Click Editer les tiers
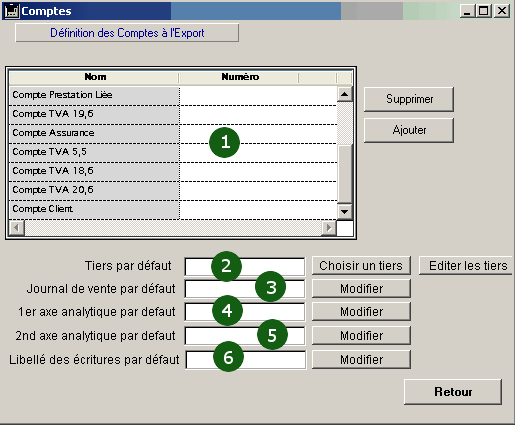Screen dimensions: 516x427 467,266
